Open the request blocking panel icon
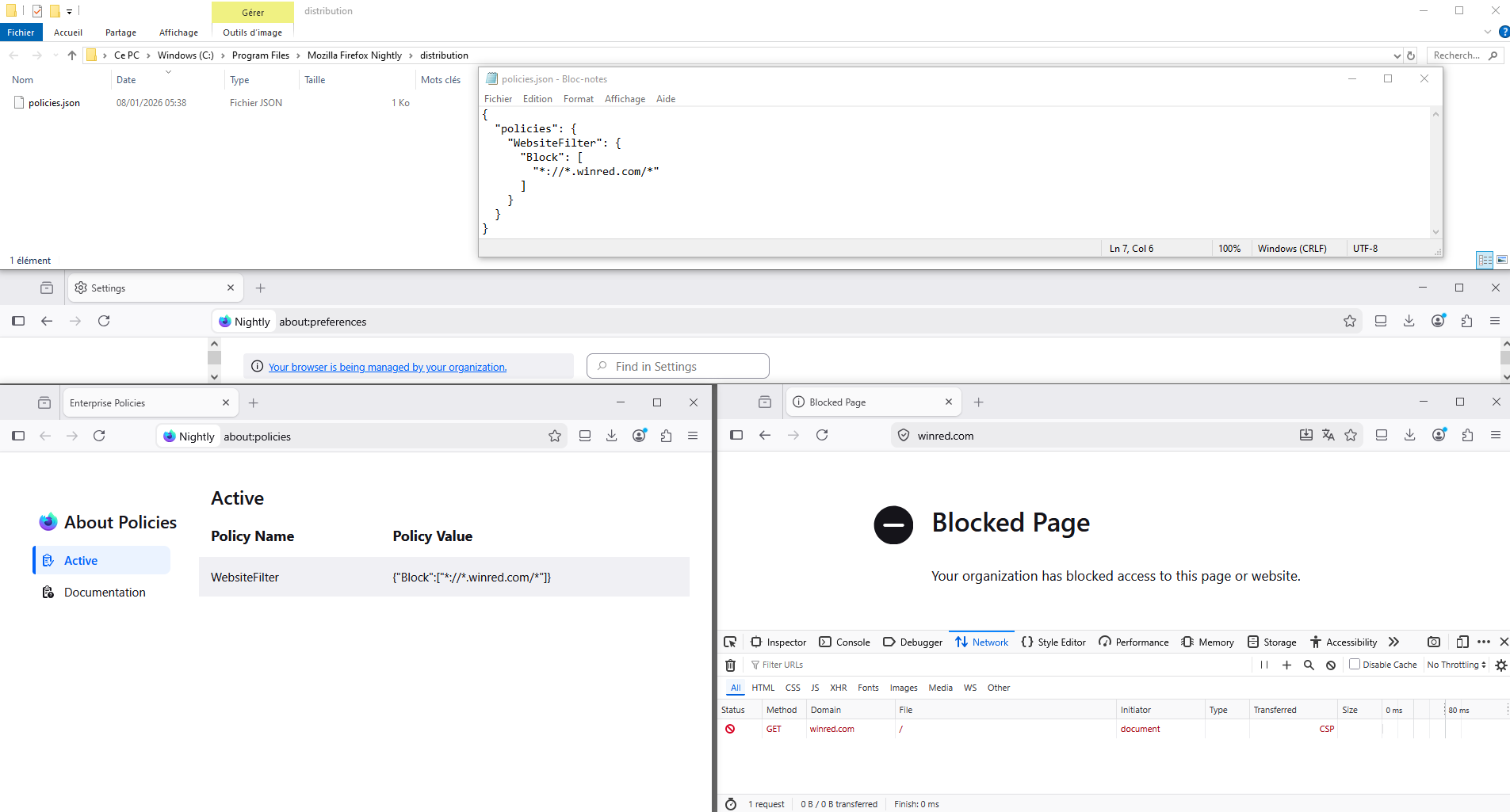The width and height of the screenshot is (1510, 812). [1331, 665]
